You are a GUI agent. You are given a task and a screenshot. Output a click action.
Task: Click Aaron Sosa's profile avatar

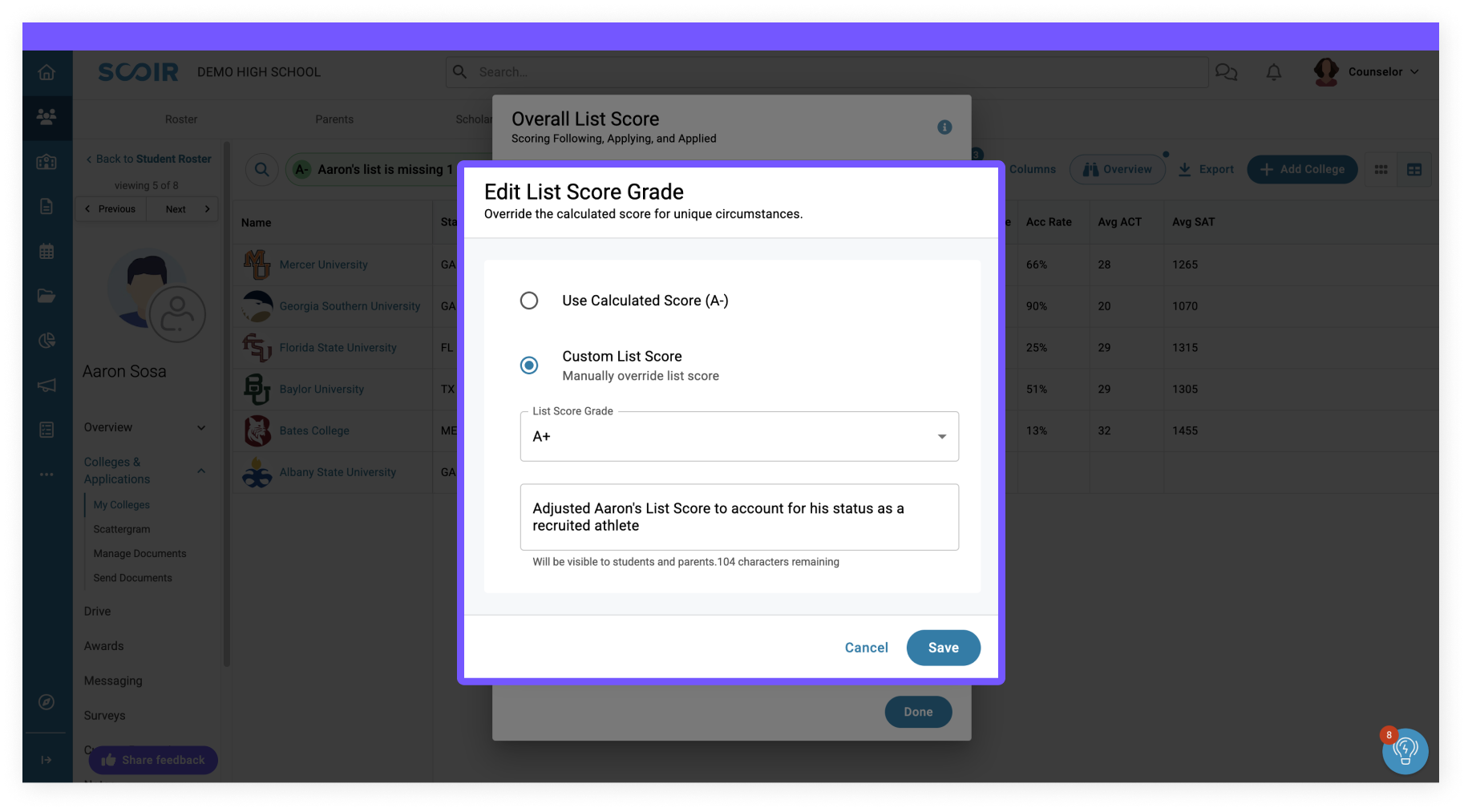click(156, 295)
